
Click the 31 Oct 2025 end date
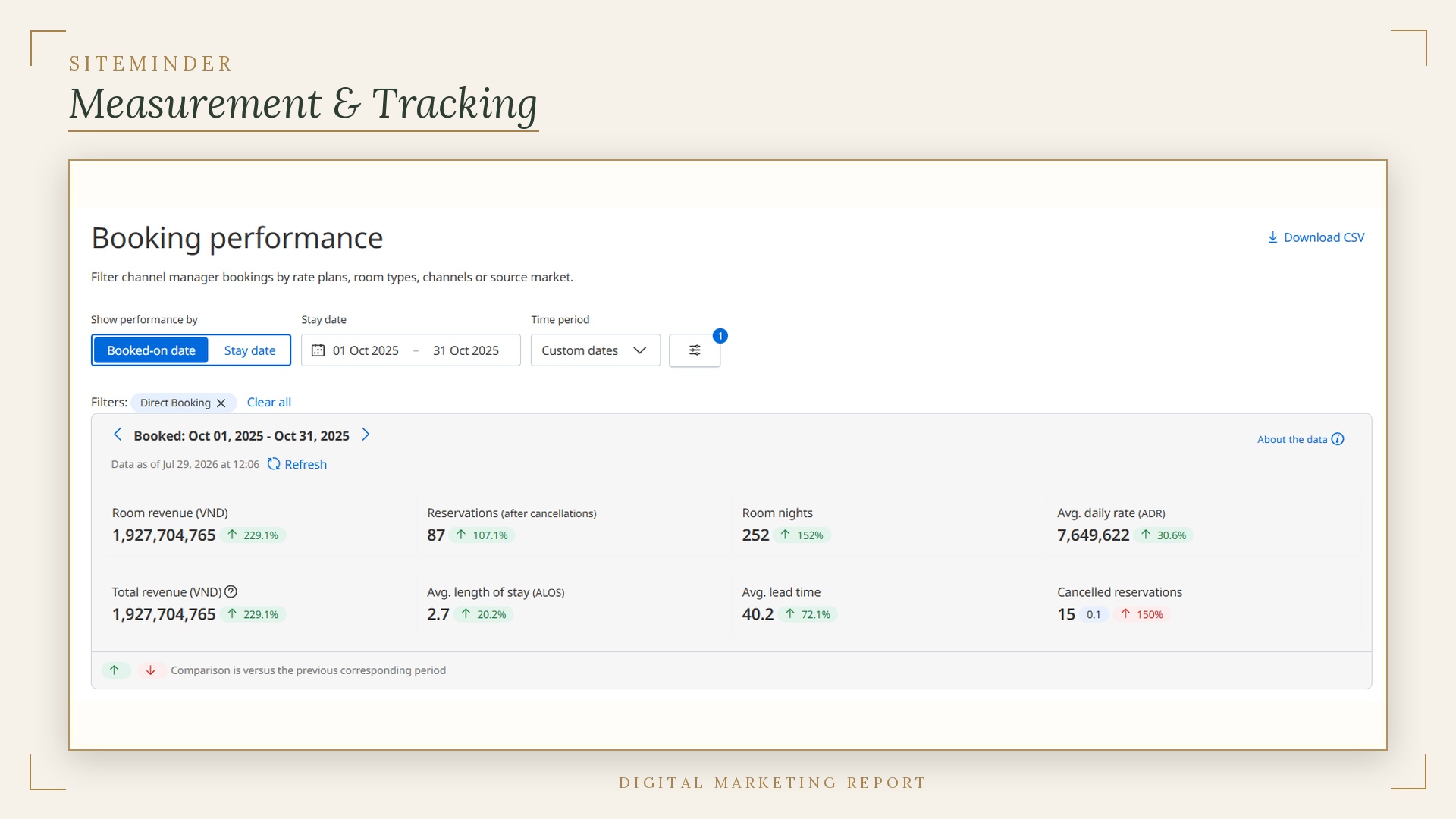466,350
